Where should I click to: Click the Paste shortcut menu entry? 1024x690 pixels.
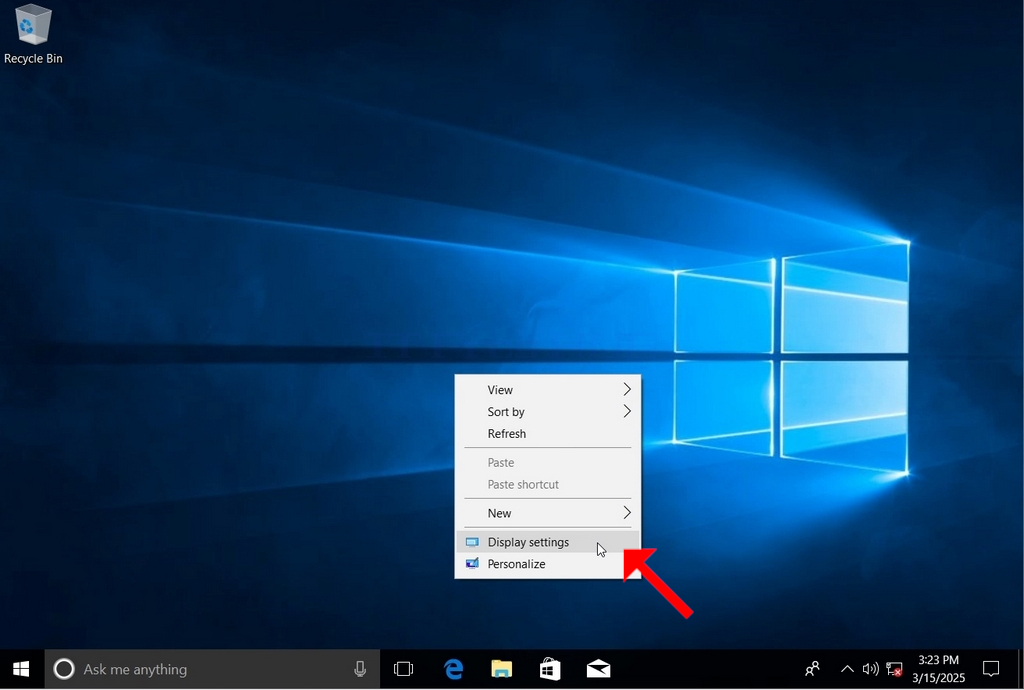[x=547, y=484]
